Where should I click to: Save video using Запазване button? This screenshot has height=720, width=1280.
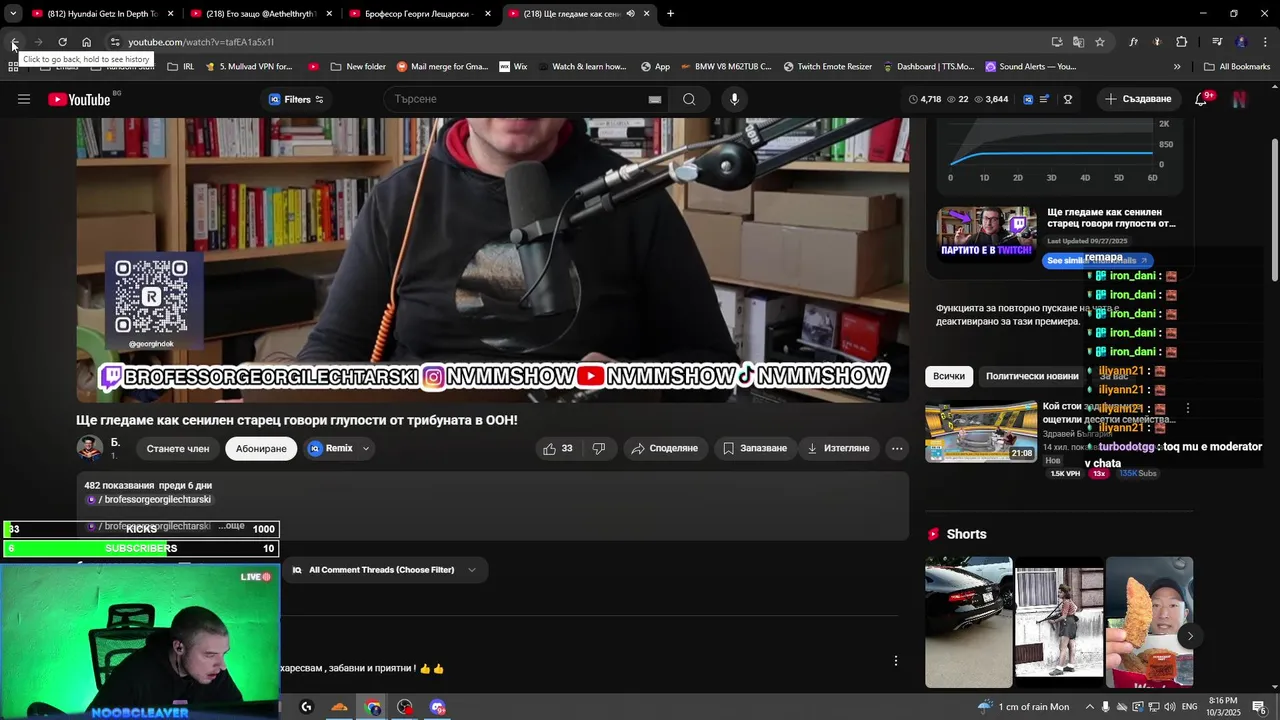755,448
